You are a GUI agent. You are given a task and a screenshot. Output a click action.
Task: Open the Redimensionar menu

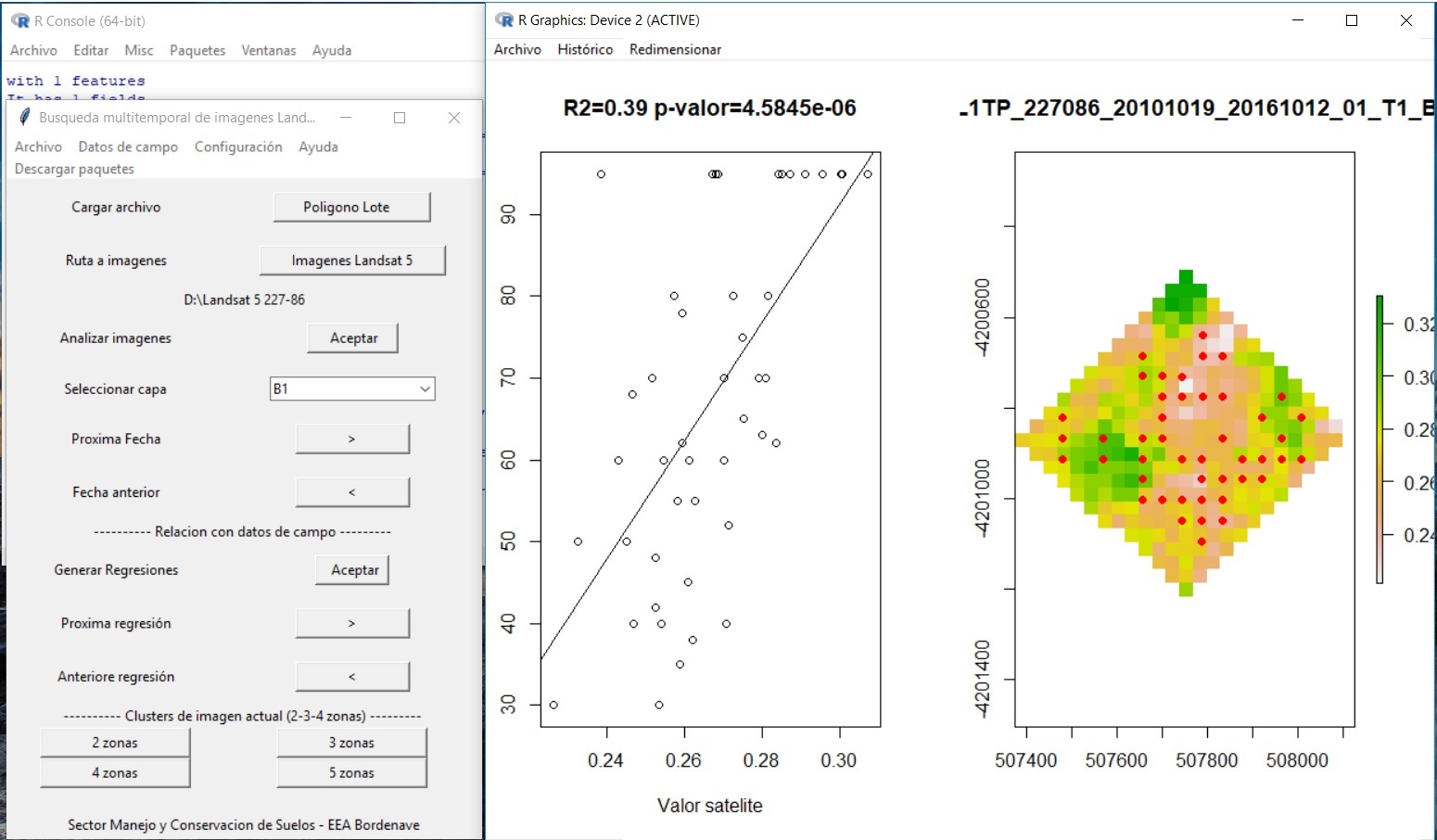(675, 49)
